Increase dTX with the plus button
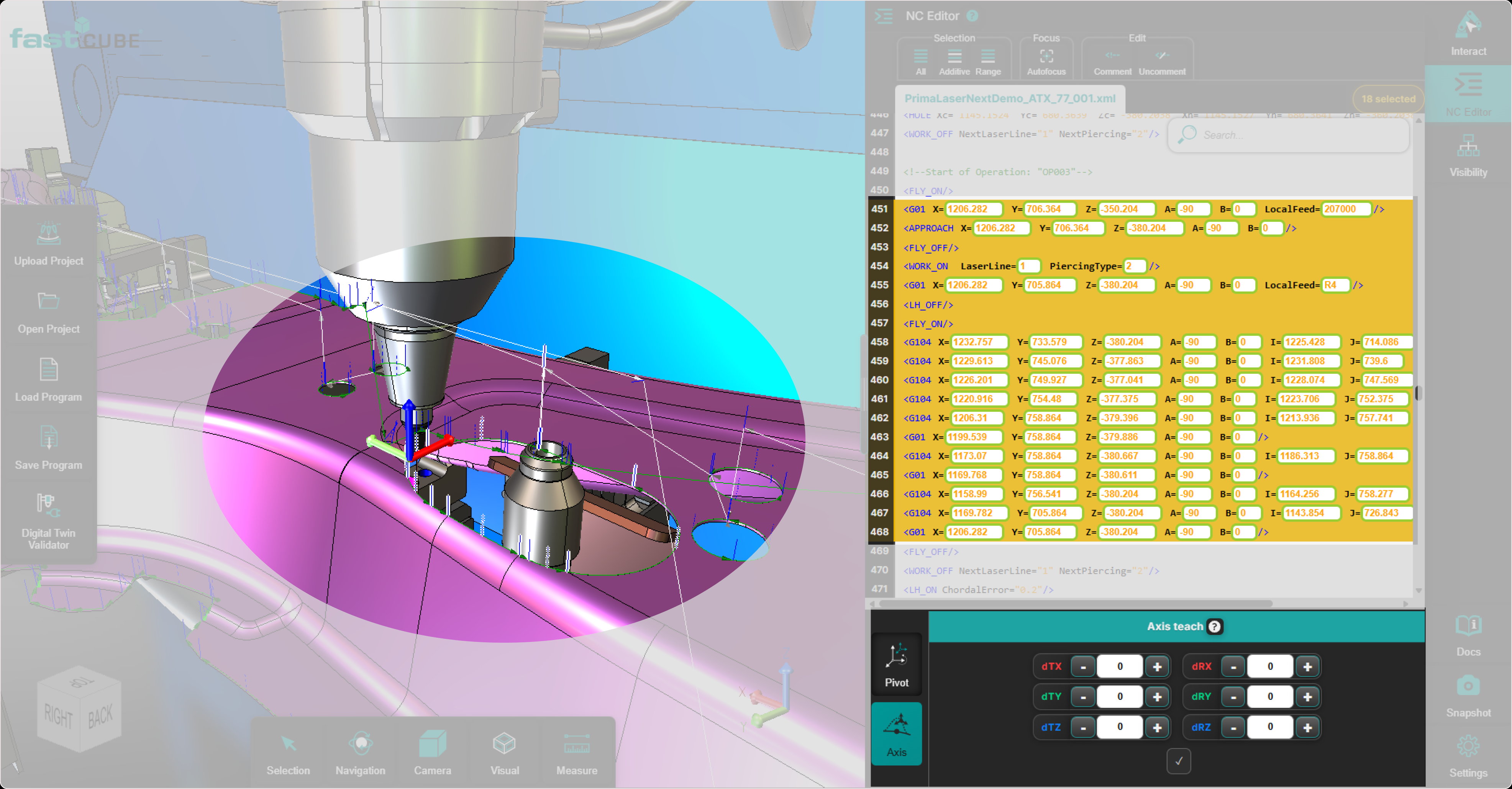This screenshot has height=789, width=1512. tap(1157, 667)
